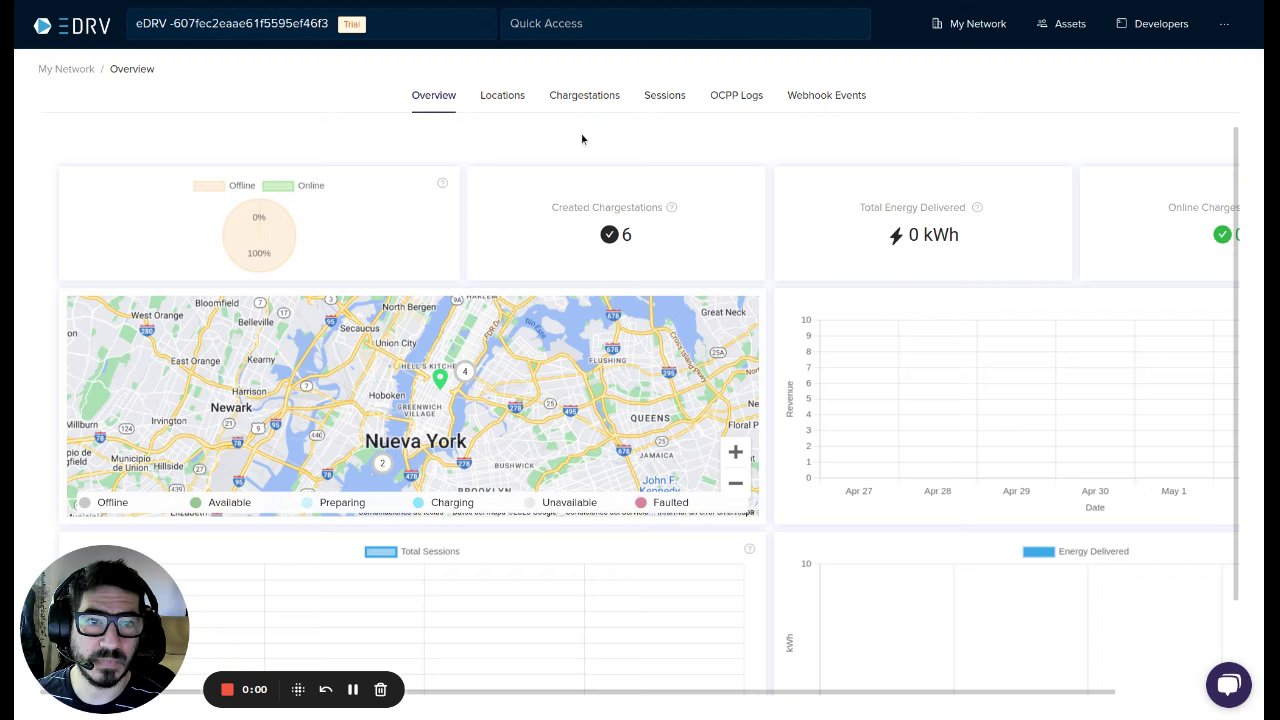
Task: Open the chat support bubble
Action: pos(1229,685)
